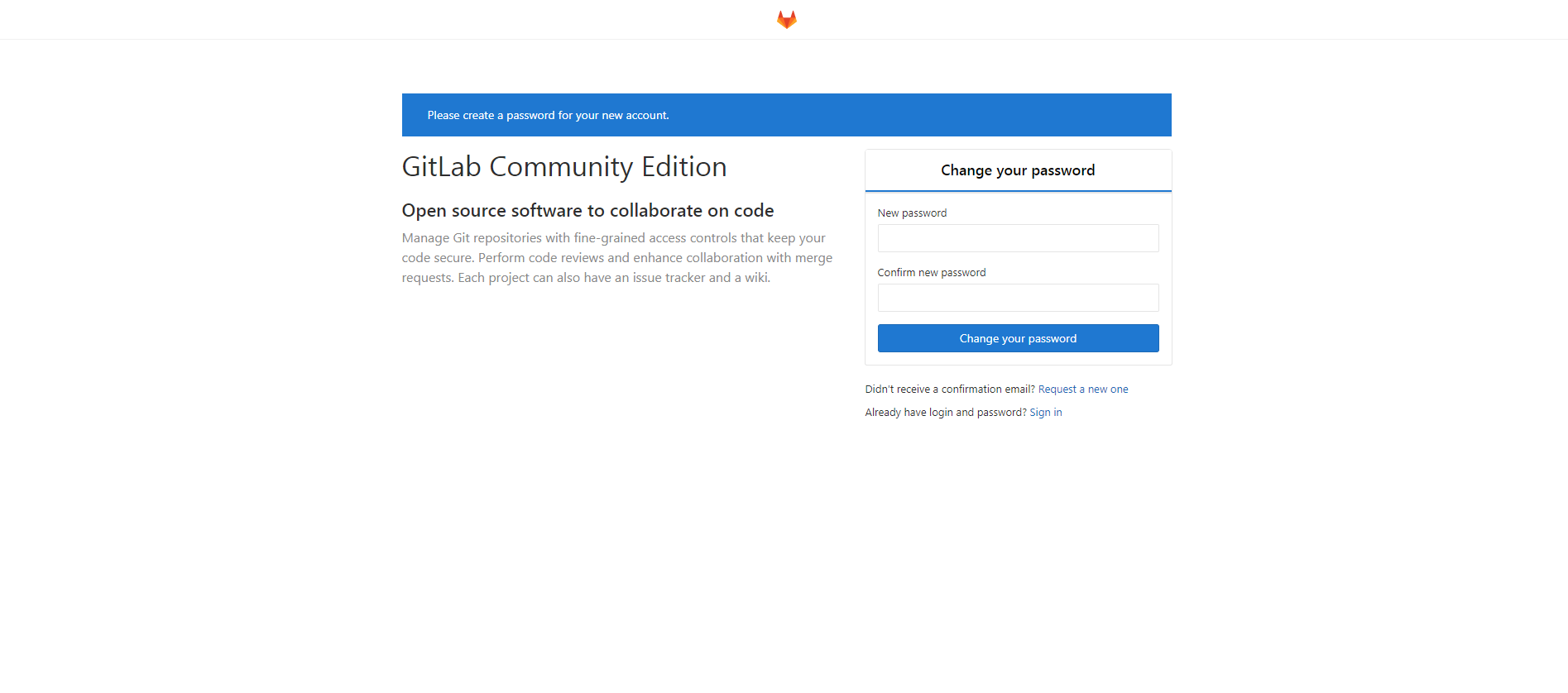This screenshot has width=1568, height=693.
Task: Click "Didn't receive a confirmation email?" text
Action: [950, 390]
